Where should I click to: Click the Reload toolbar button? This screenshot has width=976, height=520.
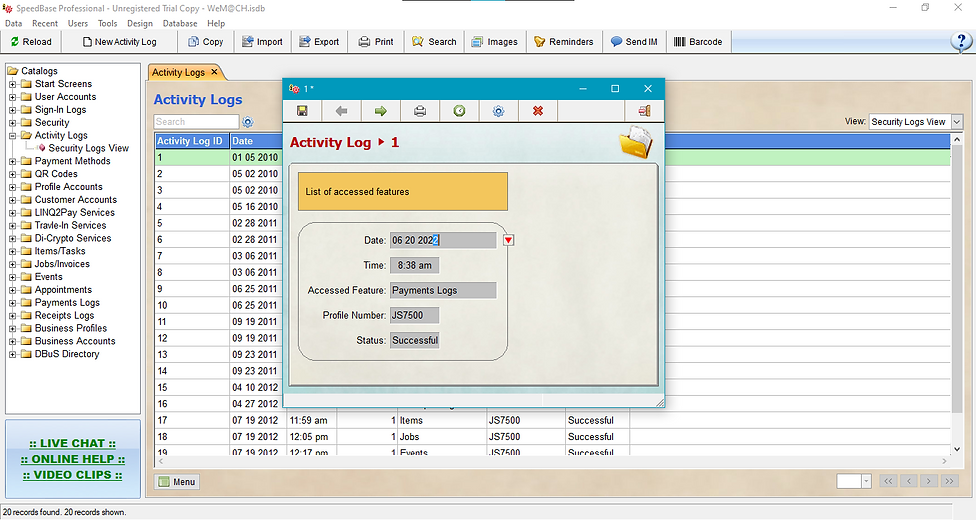click(x=31, y=42)
